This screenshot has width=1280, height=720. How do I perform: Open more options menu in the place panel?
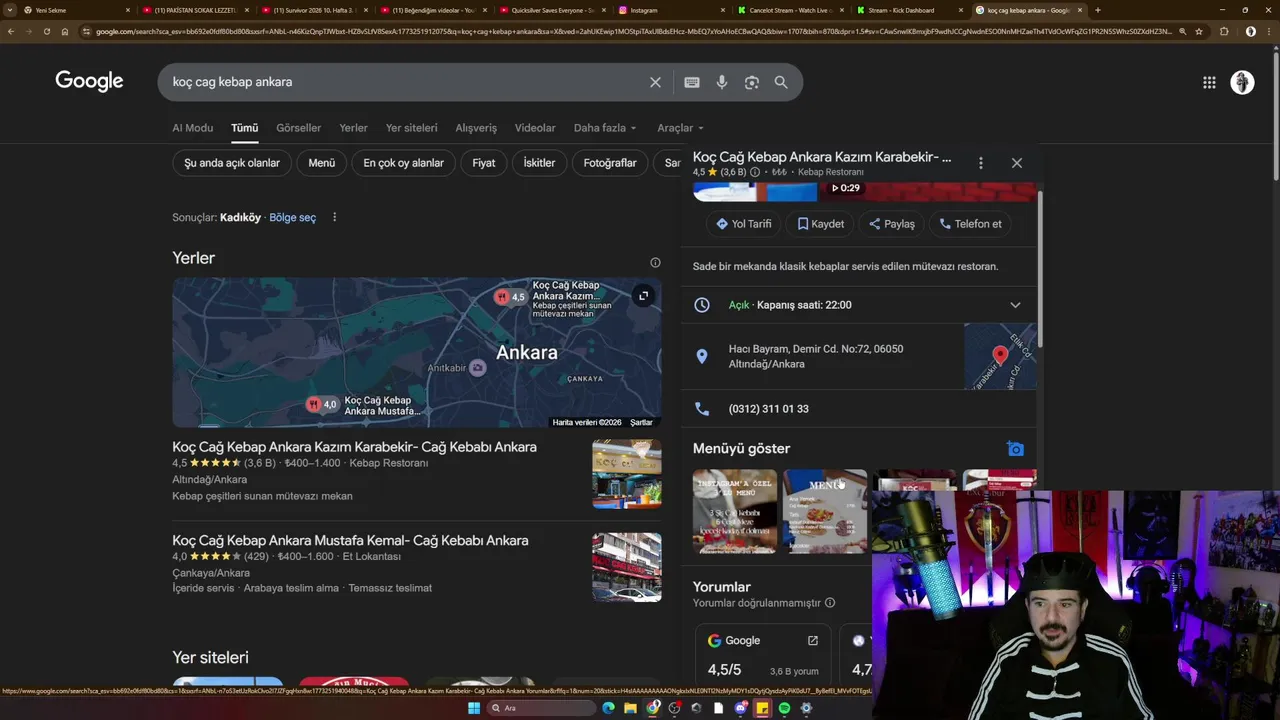pos(980,162)
